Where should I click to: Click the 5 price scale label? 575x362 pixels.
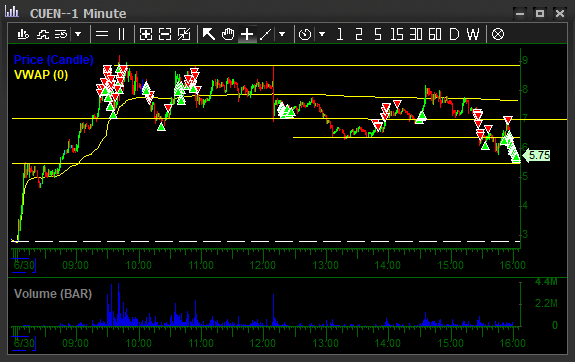[525, 176]
